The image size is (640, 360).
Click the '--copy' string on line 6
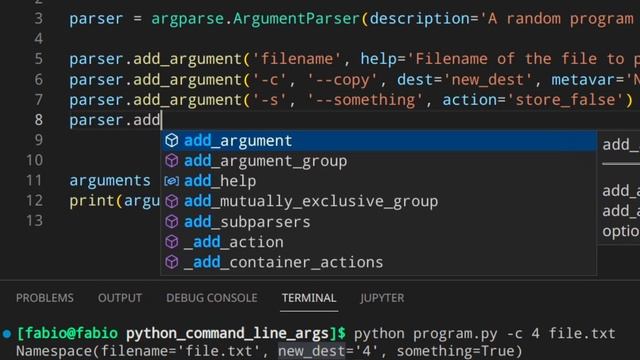tap(342, 80)
